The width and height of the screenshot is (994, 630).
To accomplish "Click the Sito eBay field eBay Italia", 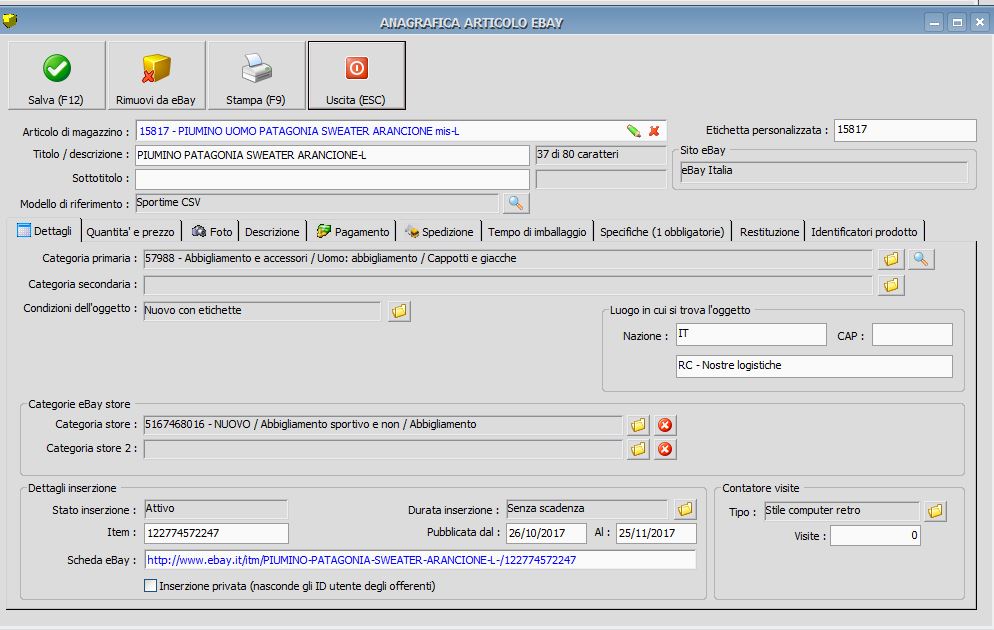I will (824, 172).
